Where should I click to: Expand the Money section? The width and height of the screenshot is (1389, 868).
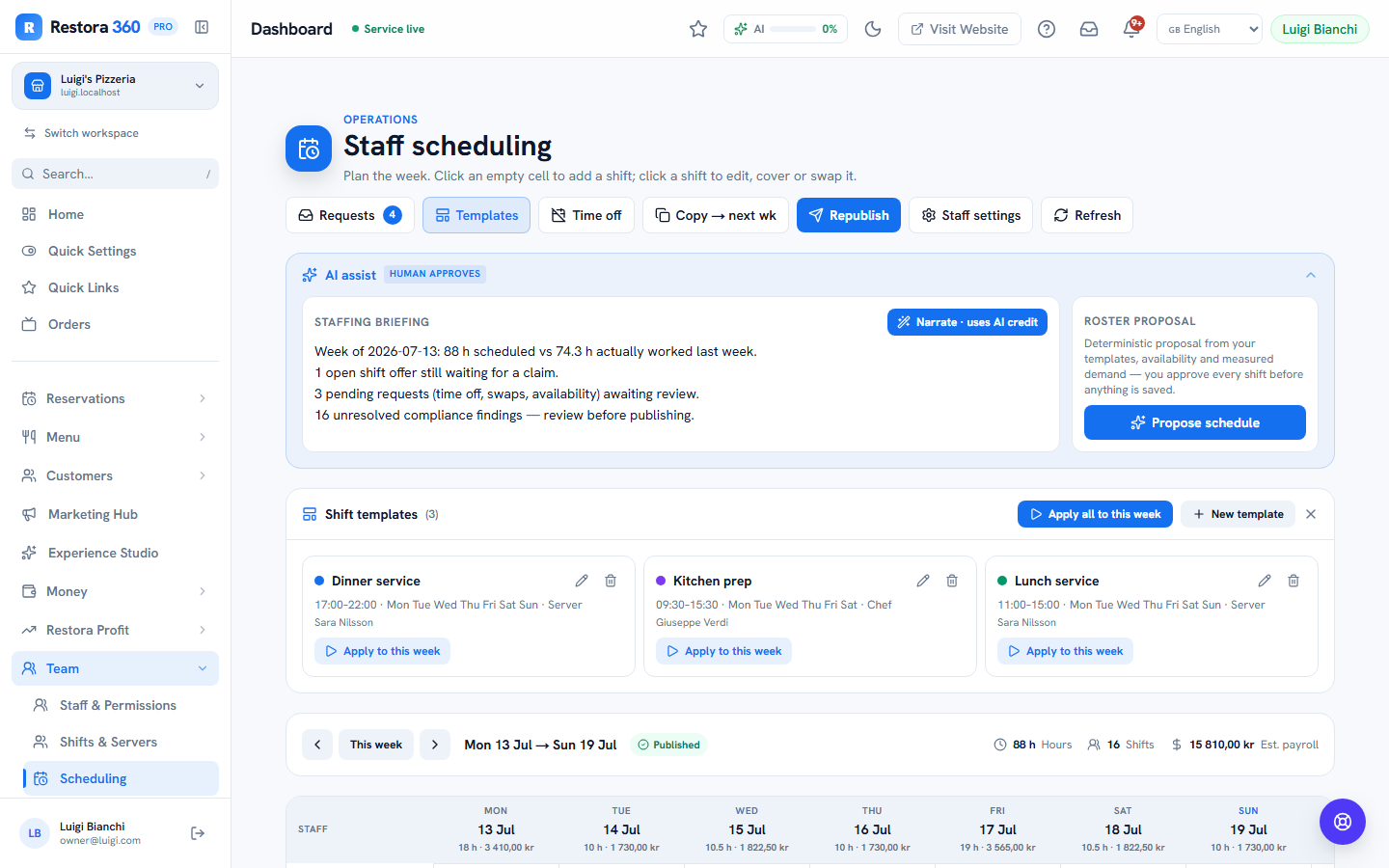(x=115, y=591)
